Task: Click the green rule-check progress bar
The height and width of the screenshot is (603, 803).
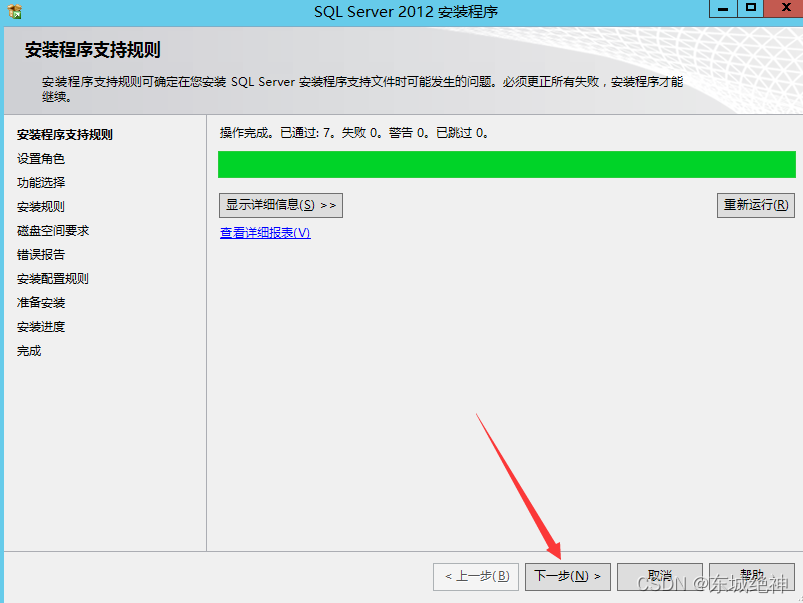Action: [x=506, y=164]
